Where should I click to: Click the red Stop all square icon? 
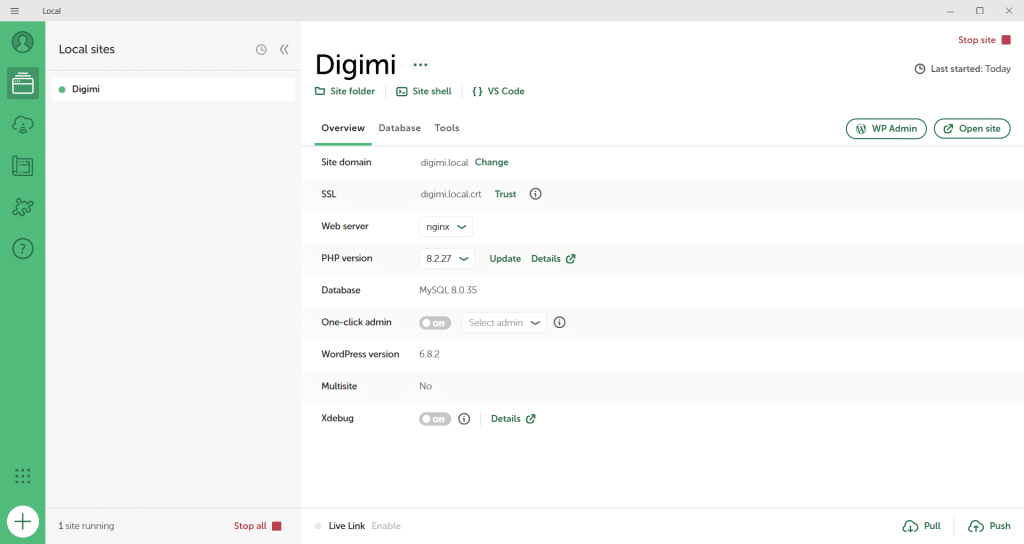coord(277,526)
